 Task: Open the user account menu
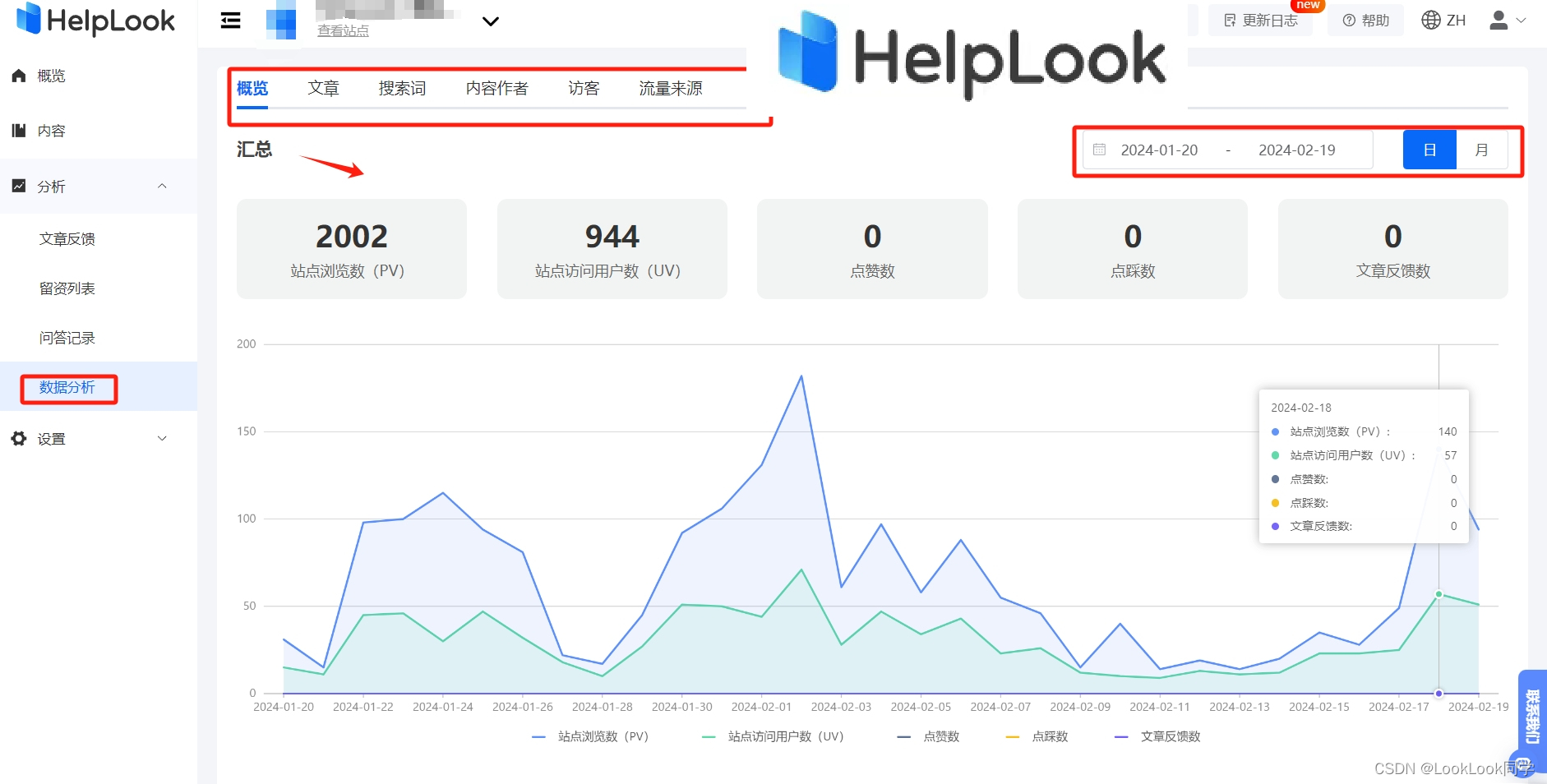point(1508,20)
